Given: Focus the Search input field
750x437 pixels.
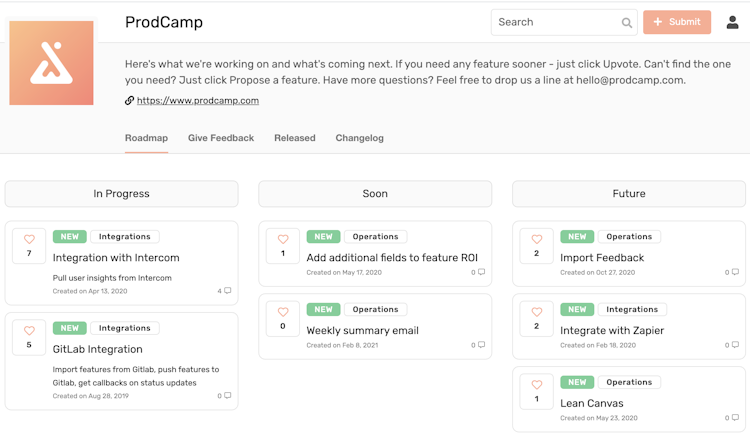Looking at the screenshot, I should coord(555,22).
